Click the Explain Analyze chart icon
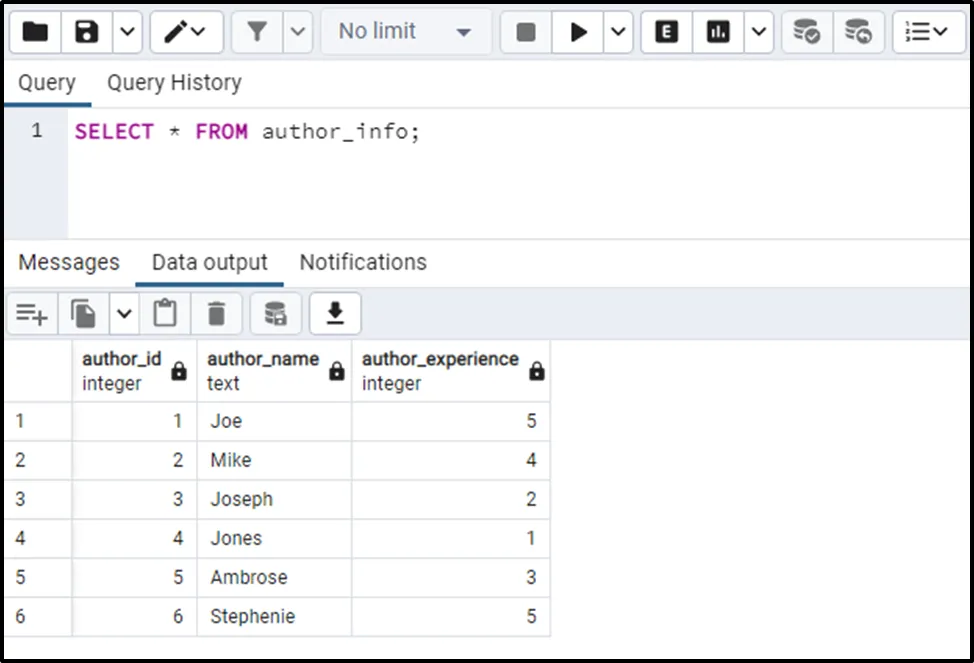The height and width of the screenshot is (663, 974). click(x=717, y=32)
